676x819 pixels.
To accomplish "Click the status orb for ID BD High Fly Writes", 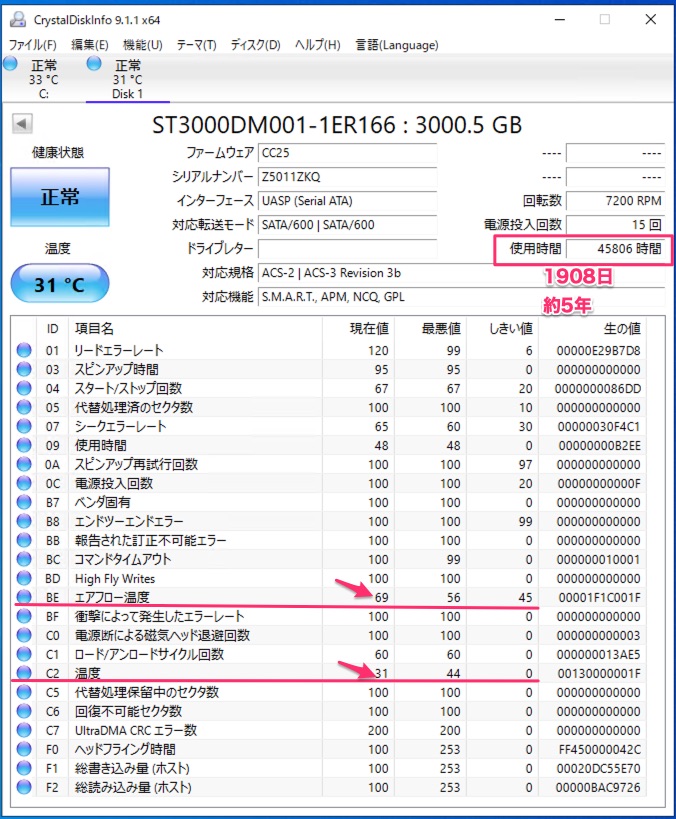I will coord(24,578).
